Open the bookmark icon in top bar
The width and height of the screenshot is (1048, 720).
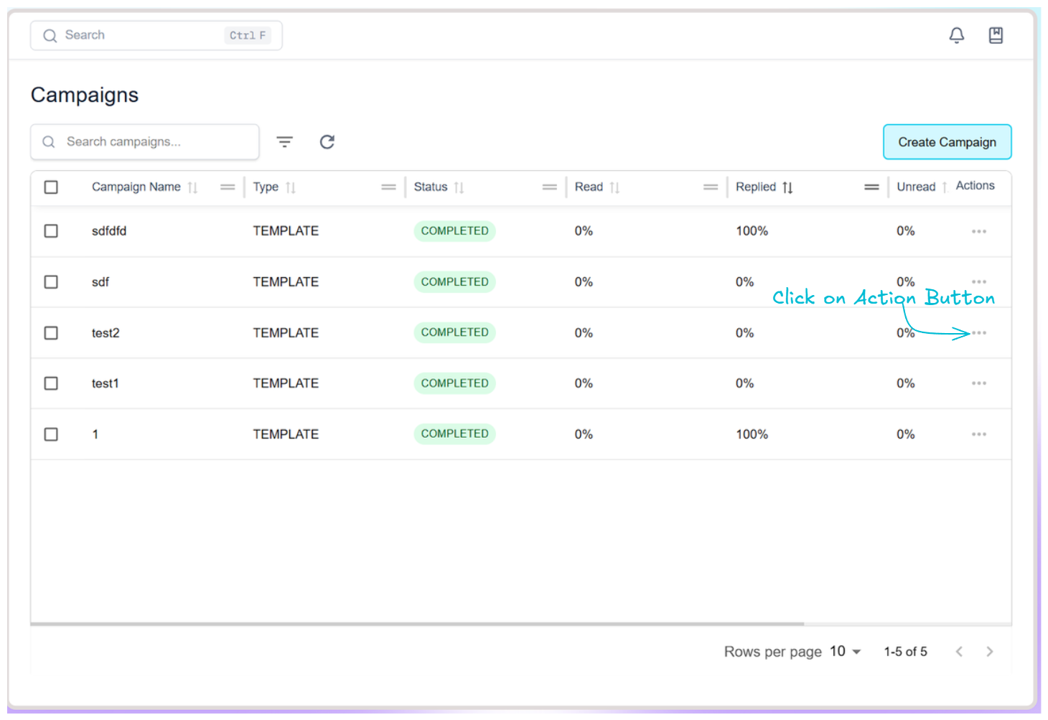pyautogui.click(x=995, y=35)
